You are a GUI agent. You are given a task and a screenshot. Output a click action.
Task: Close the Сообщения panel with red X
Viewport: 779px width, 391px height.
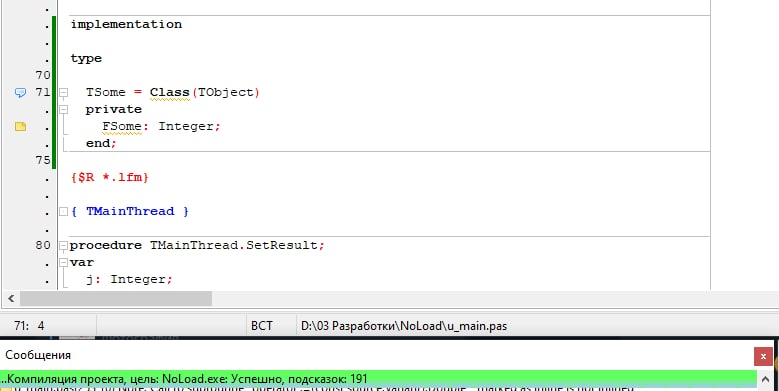click(763, 356)
